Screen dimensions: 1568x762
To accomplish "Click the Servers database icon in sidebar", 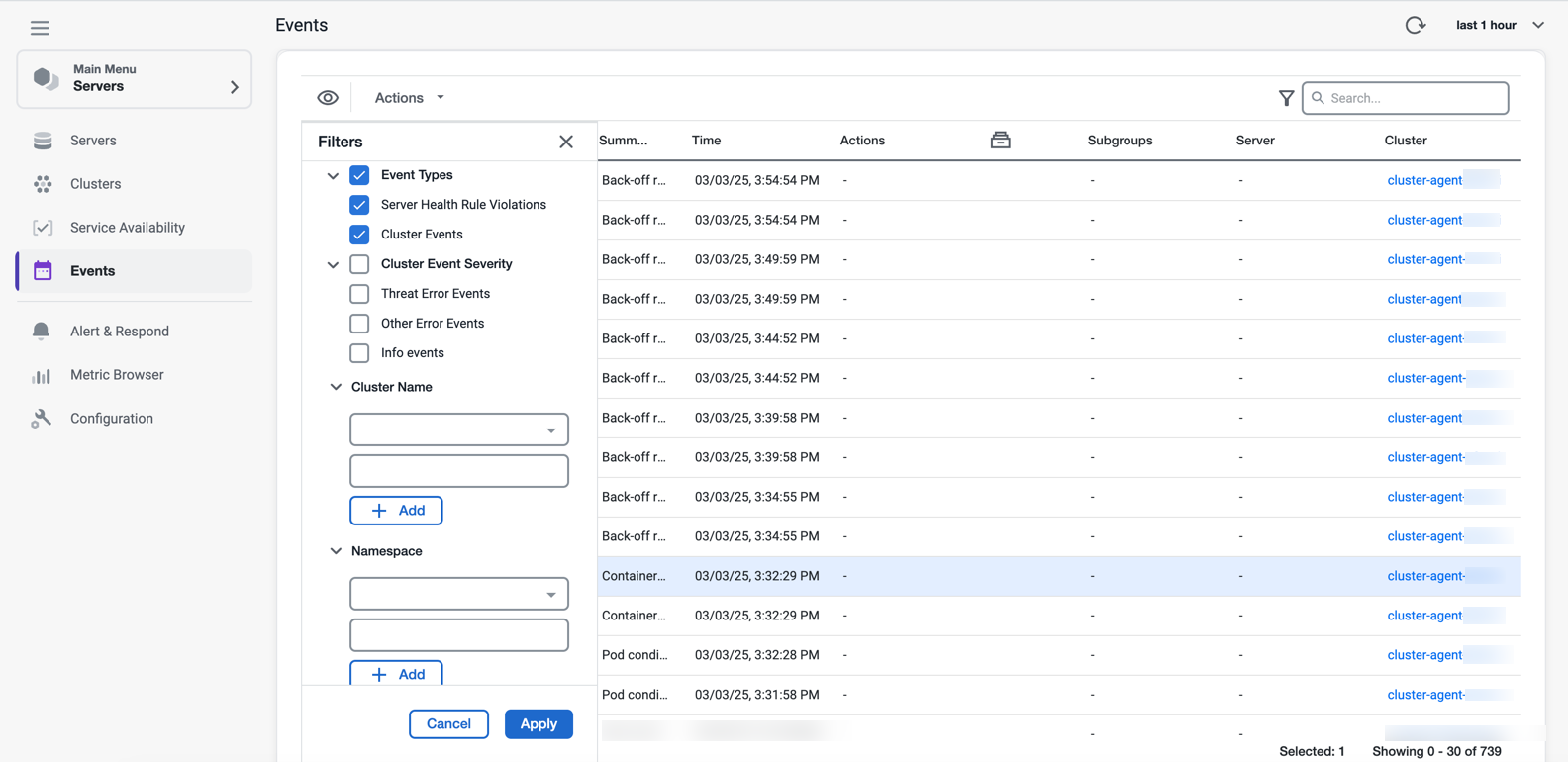I will pos(43,141).
